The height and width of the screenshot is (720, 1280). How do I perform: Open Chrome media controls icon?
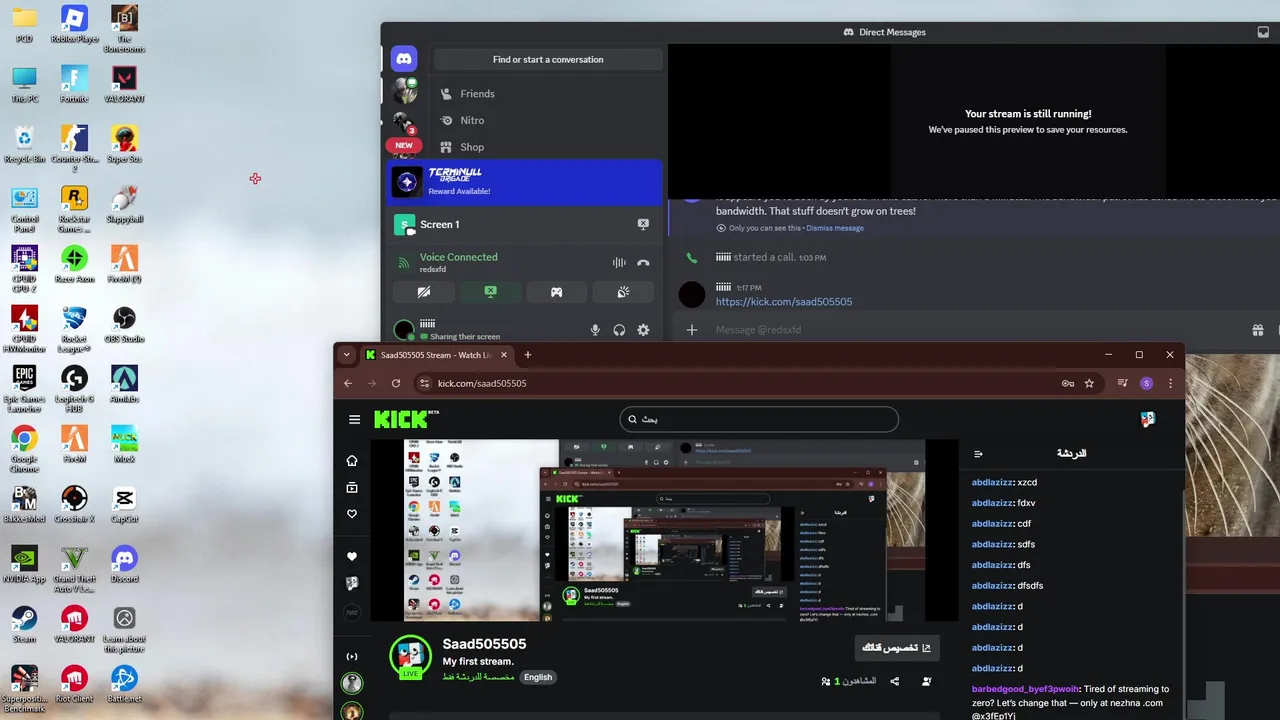[x=1123, y=383]
